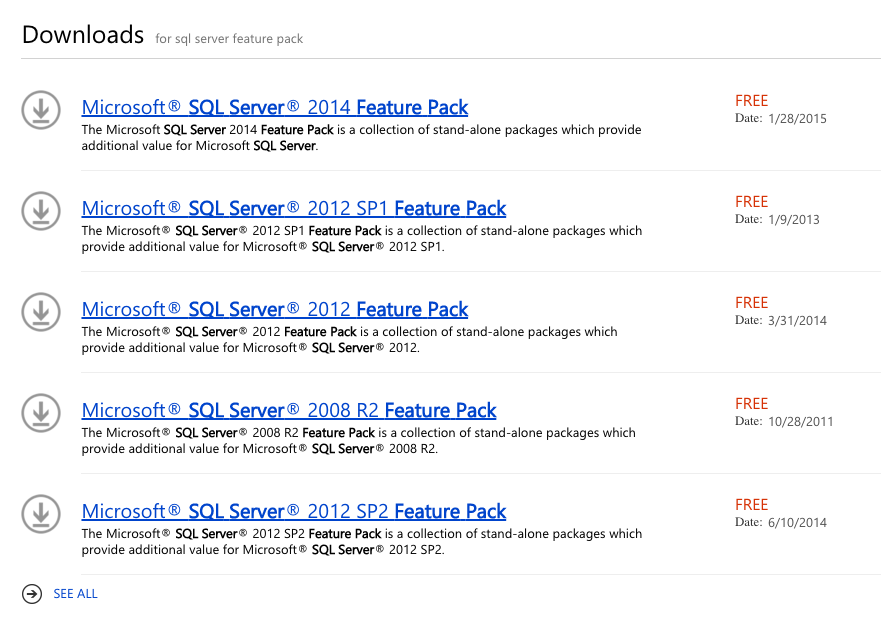Open Microsoft SQL Server 2012 SP1 Feature Pack link
This screenshot has width=895, height=624.
tap(293, 208)
